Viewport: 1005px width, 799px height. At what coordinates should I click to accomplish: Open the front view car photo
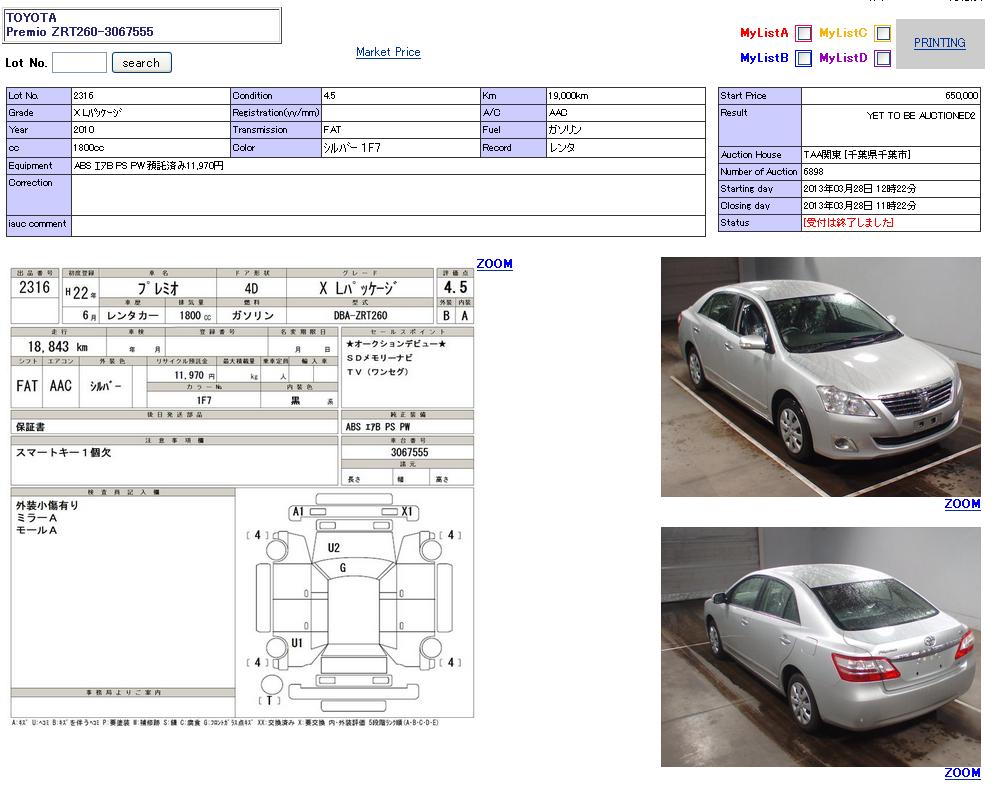point(820,377)
